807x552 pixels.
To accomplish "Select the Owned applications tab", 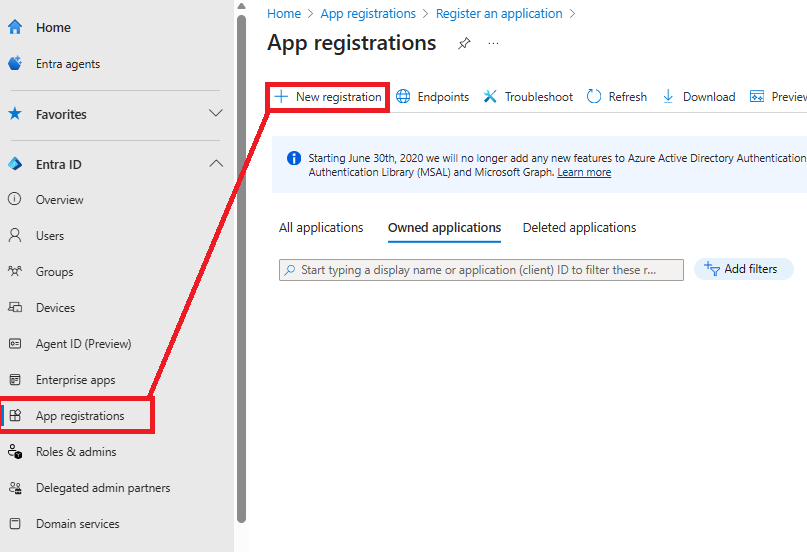I will click(444, 228).
